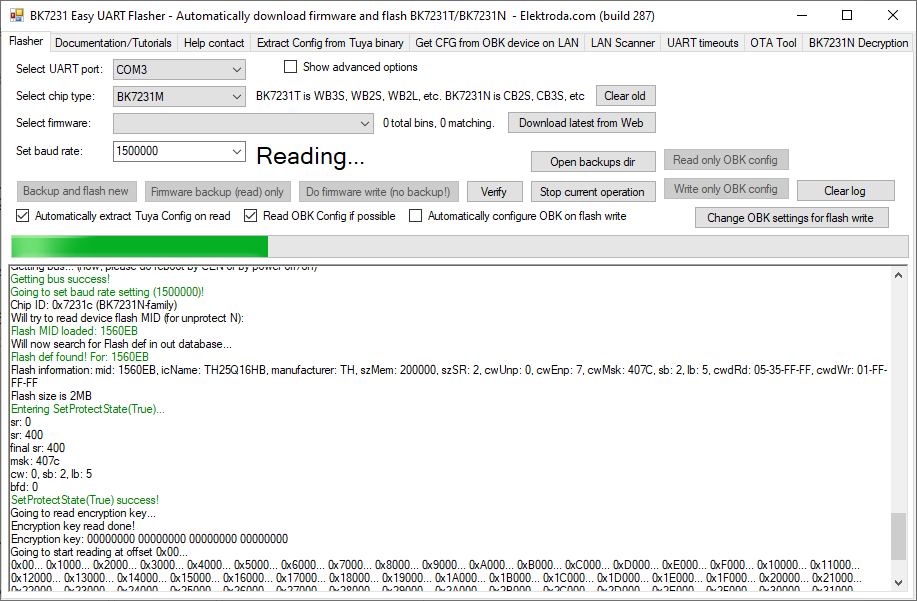This screenshot has width=917, height=601.
Task: Open Change OBK settings for flash write
Action: 791,217
